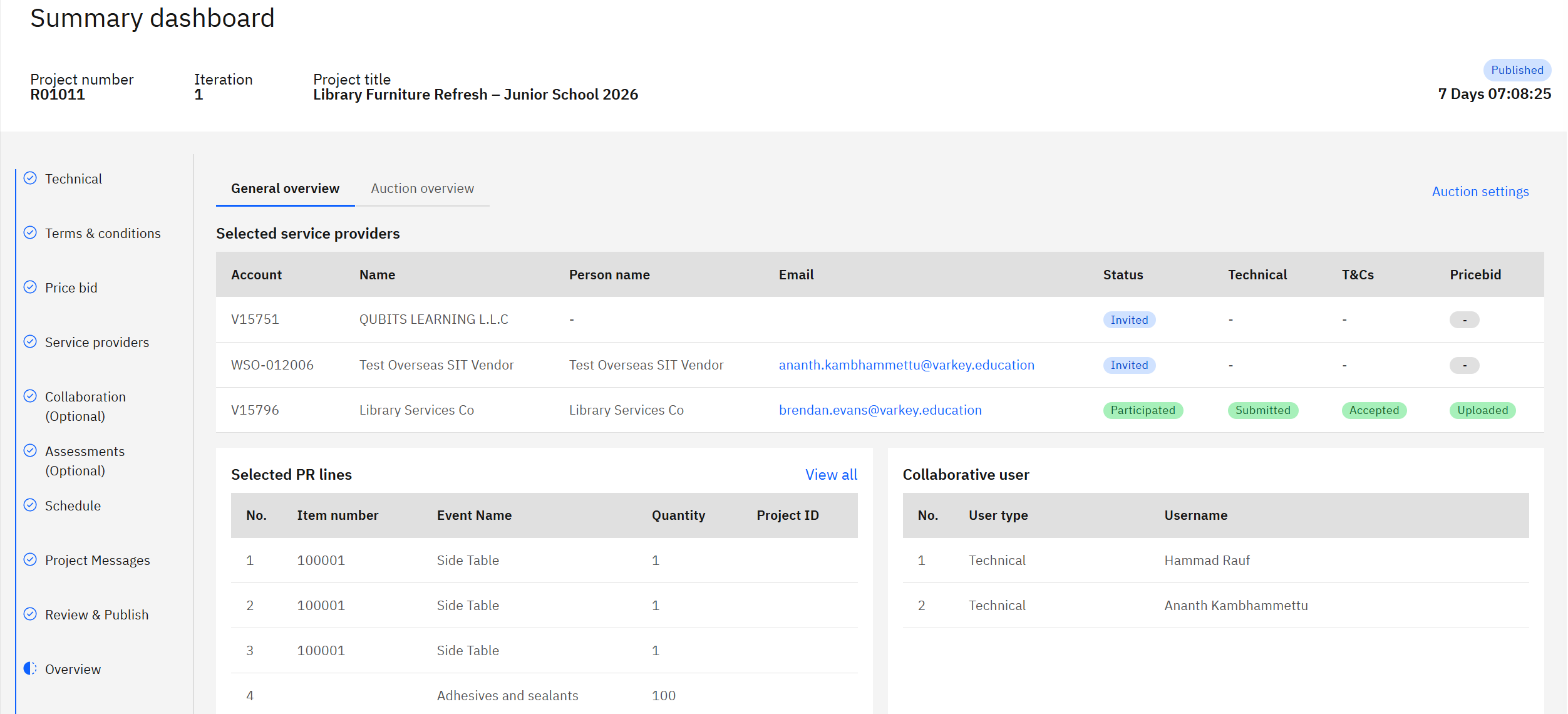This screenshot has height=714, width=1568.
Task: Click Library Services Co in Name column
Action: 416,410
